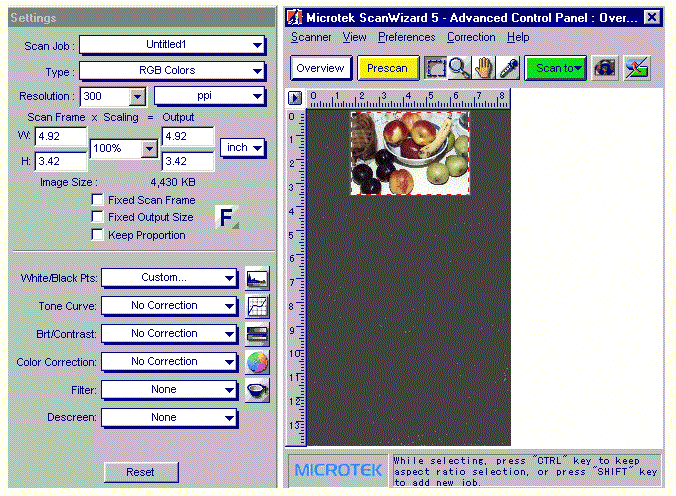Open the Correction menu
The image size is (676, 496).
[x=471, y=38]
